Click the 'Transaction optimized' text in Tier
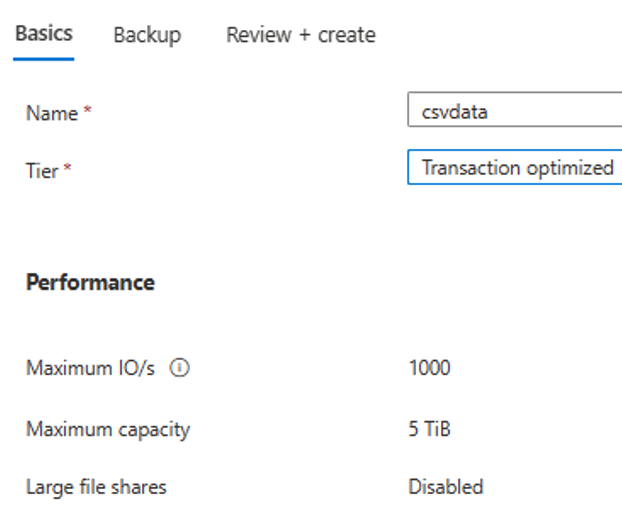The height and width of the screenshot is (513, 622). (x=517, y=168)
